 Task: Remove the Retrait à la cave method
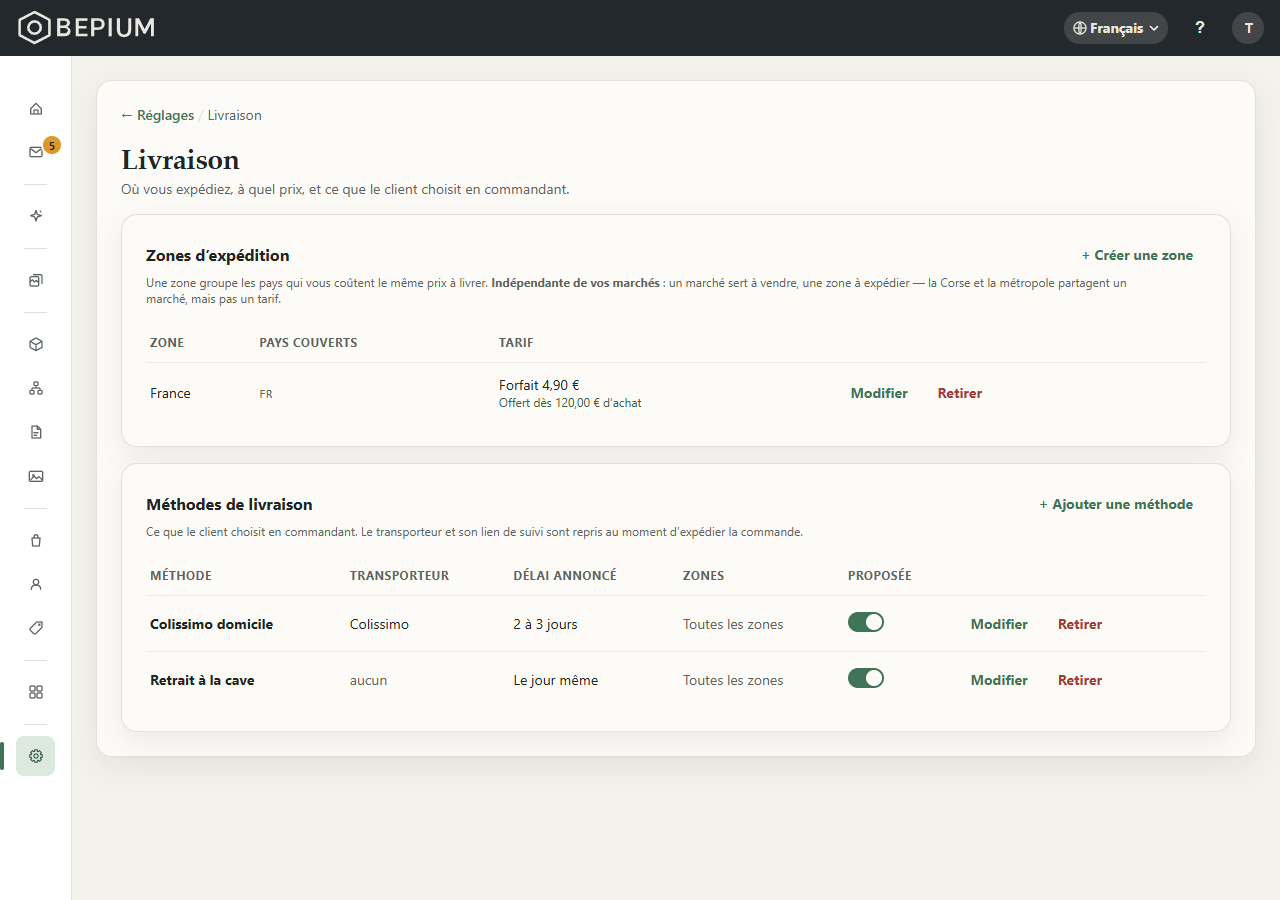(x=1080, y=680)
